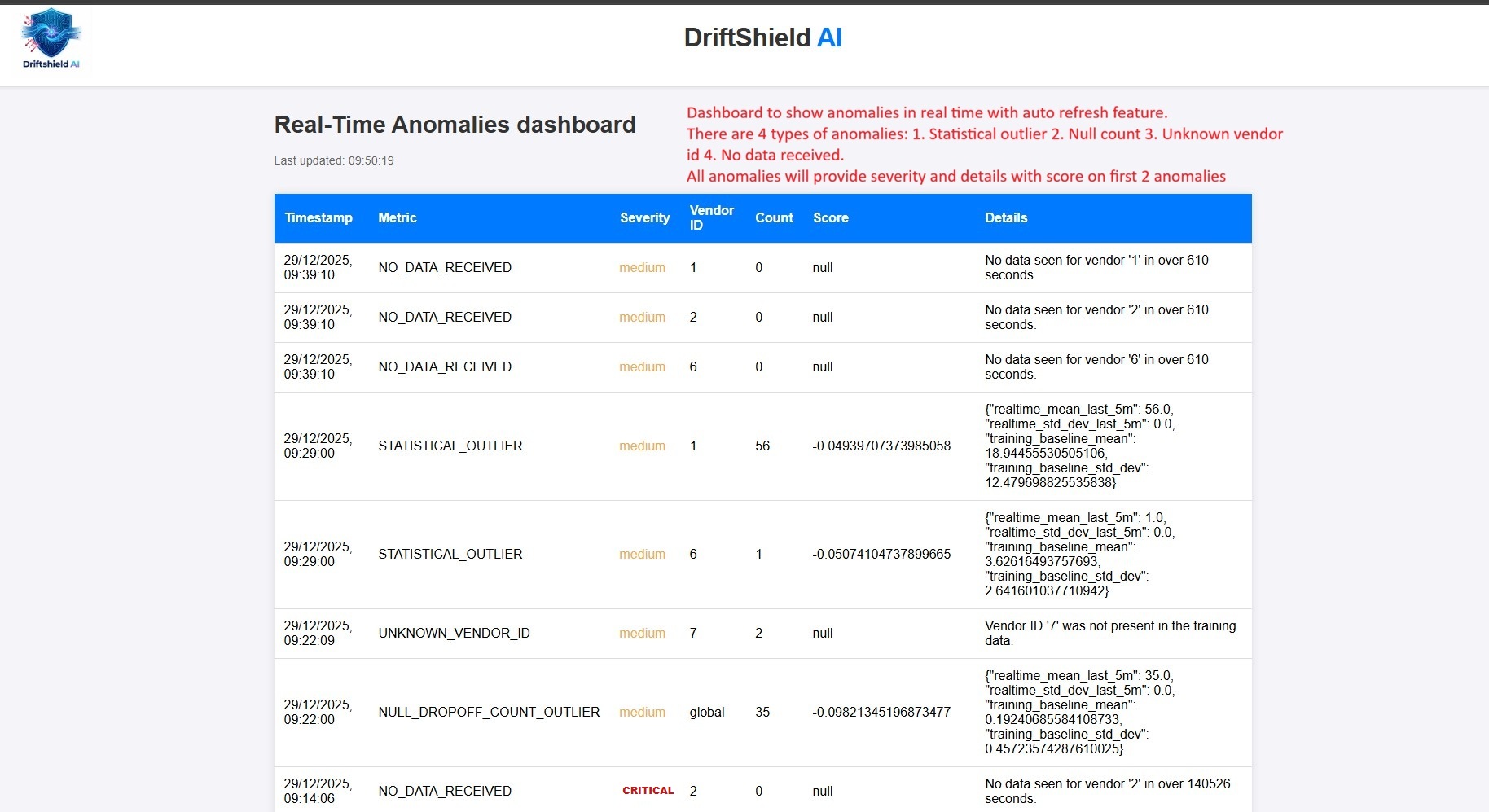The width and height of the screenshot is (1489, 812).
Task: Click details 'Vendor ID '7' was not present'
Action: (x=1110, y=633)
